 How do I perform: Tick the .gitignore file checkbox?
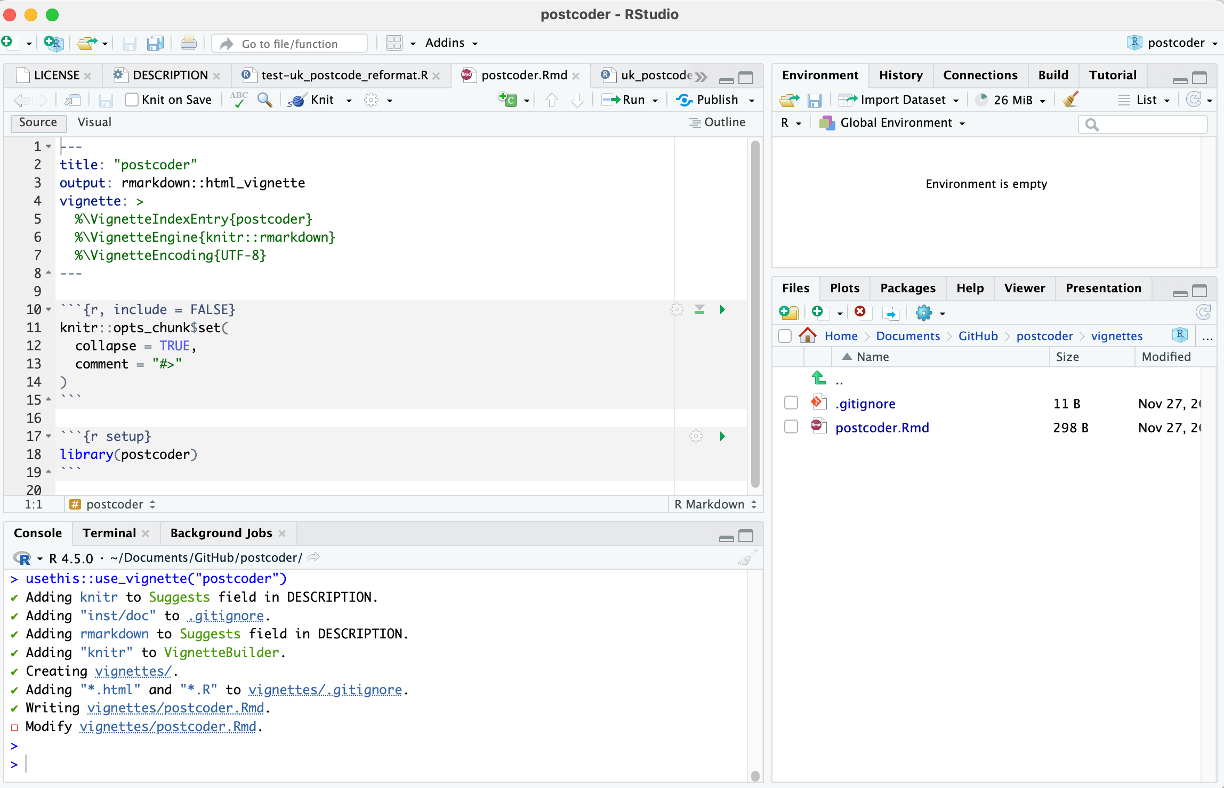[x=791, y=403]
